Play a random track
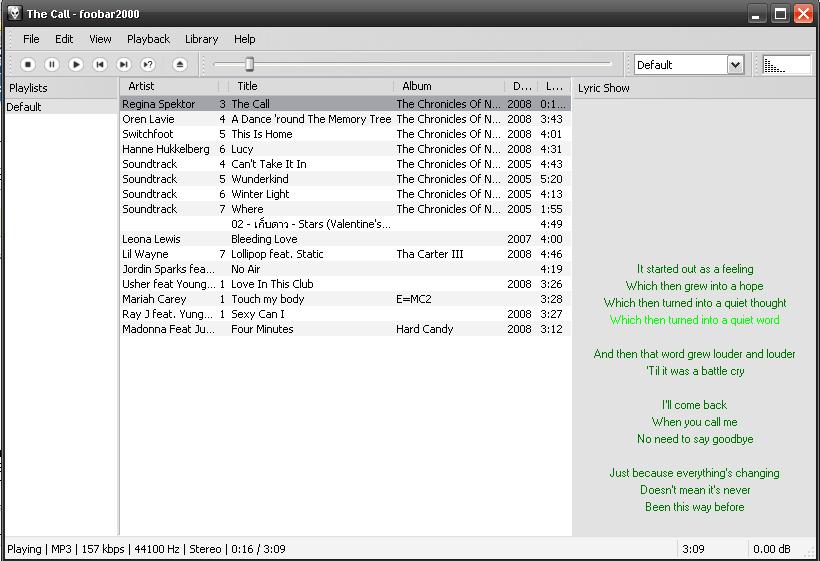 pos(148,64)
